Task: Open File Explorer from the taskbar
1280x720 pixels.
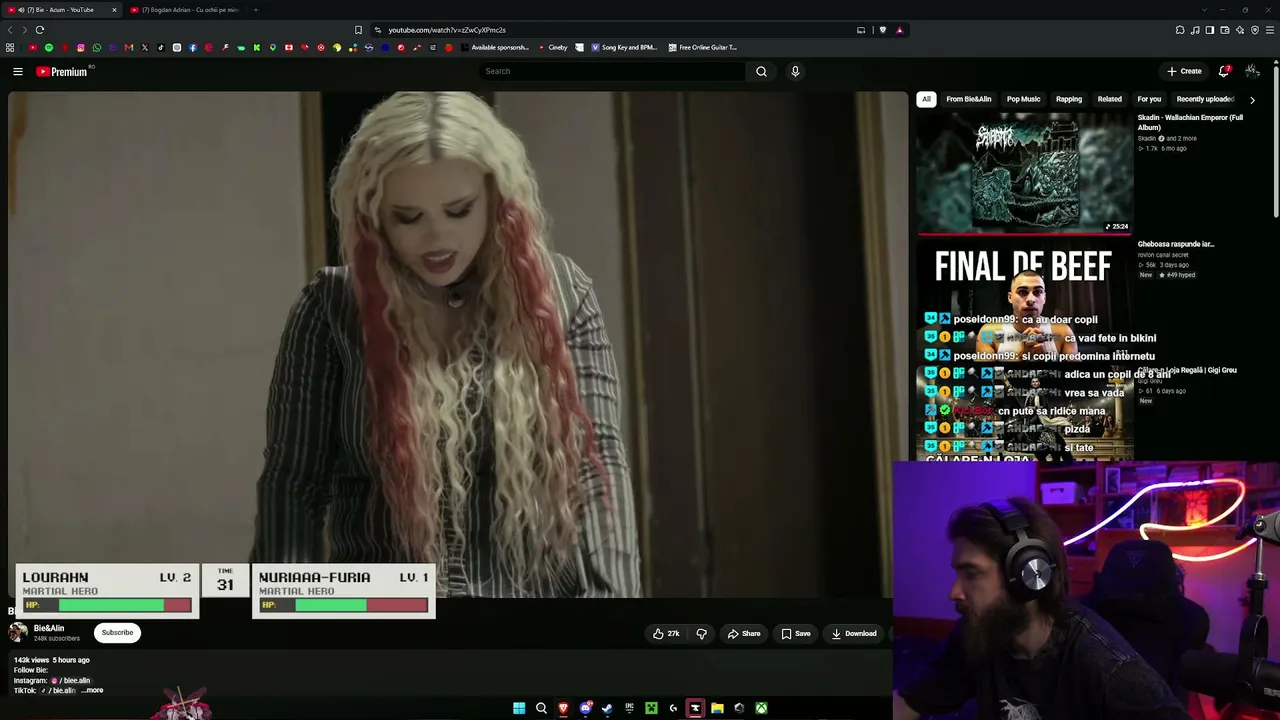Action: pyautogui.click(x=717, y=708)
